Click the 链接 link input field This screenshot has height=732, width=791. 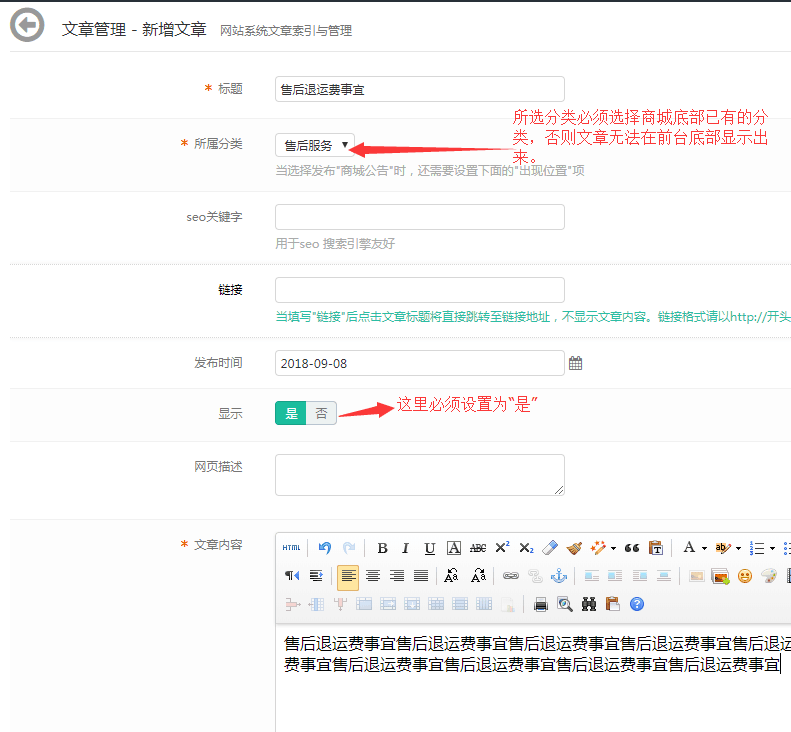coord(420,290)
